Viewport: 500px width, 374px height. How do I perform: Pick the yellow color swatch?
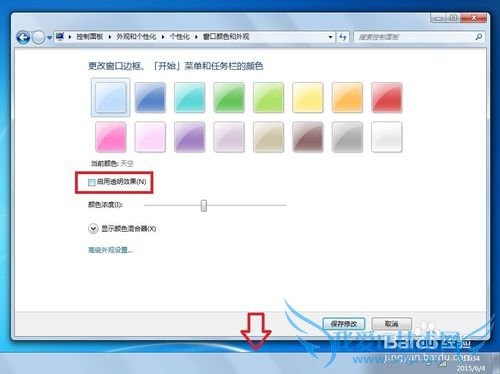(308, 97)
